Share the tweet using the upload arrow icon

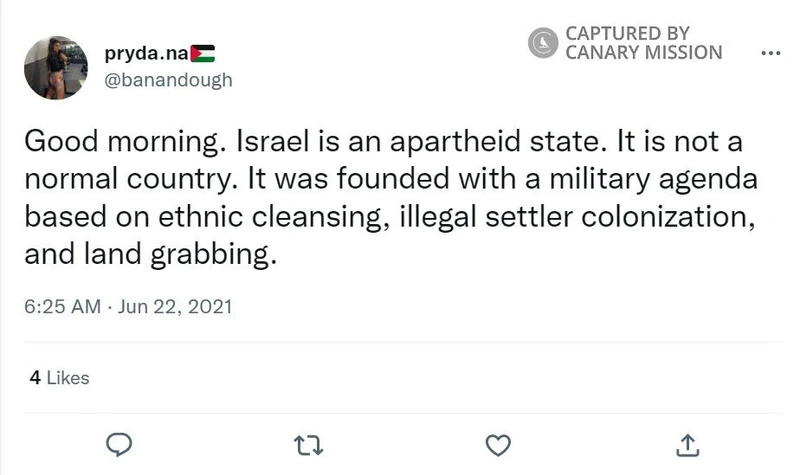point(687,442)
